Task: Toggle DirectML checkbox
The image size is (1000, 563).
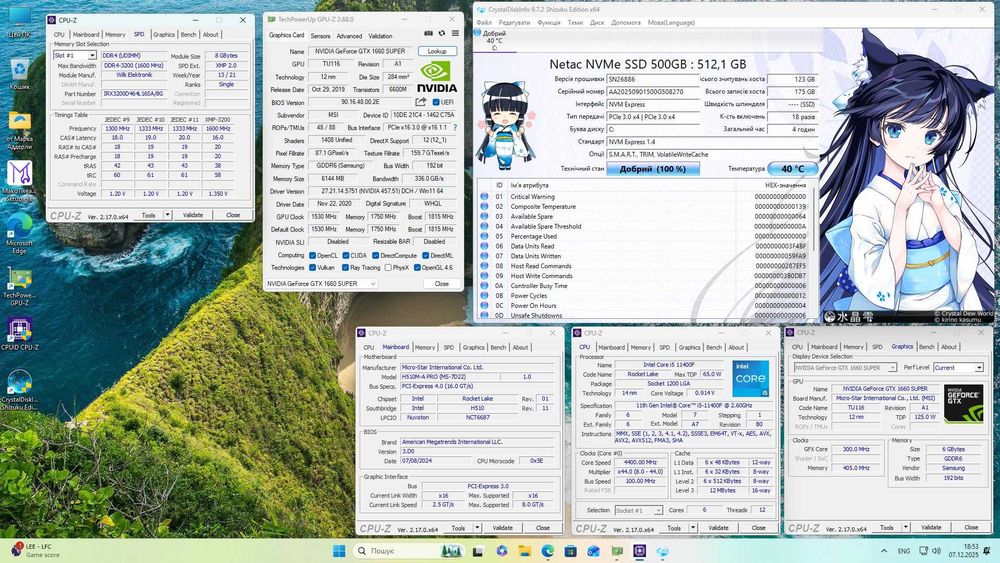Action: pos(425,255)
